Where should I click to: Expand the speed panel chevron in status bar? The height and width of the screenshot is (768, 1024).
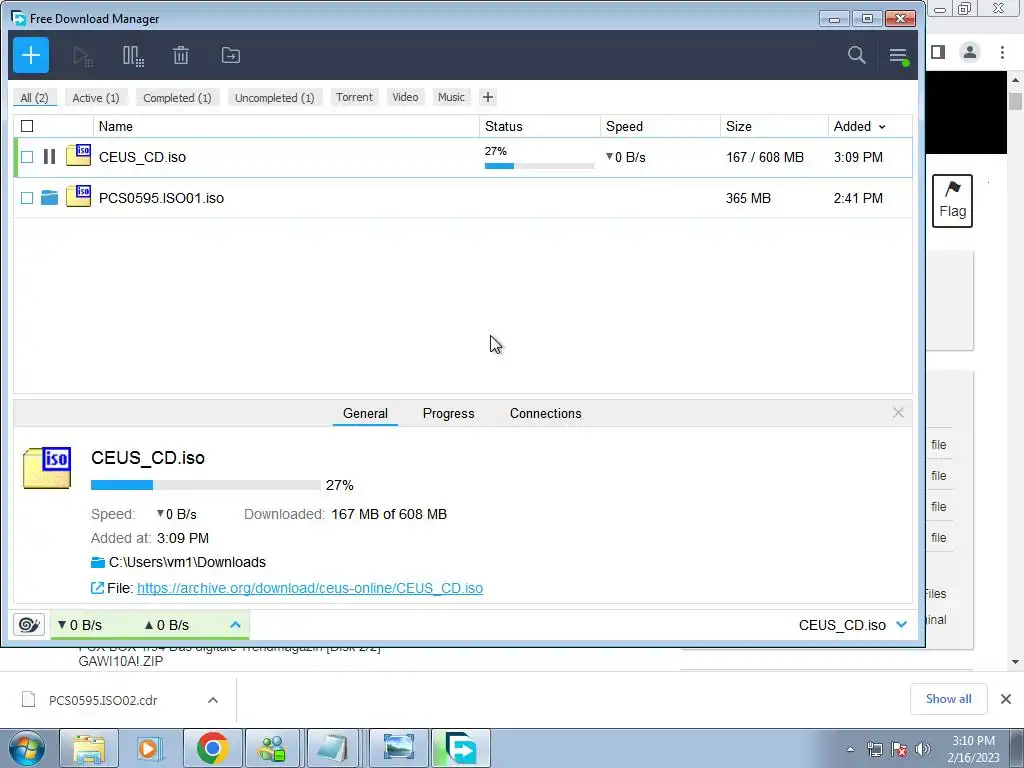tap(236, 625)
